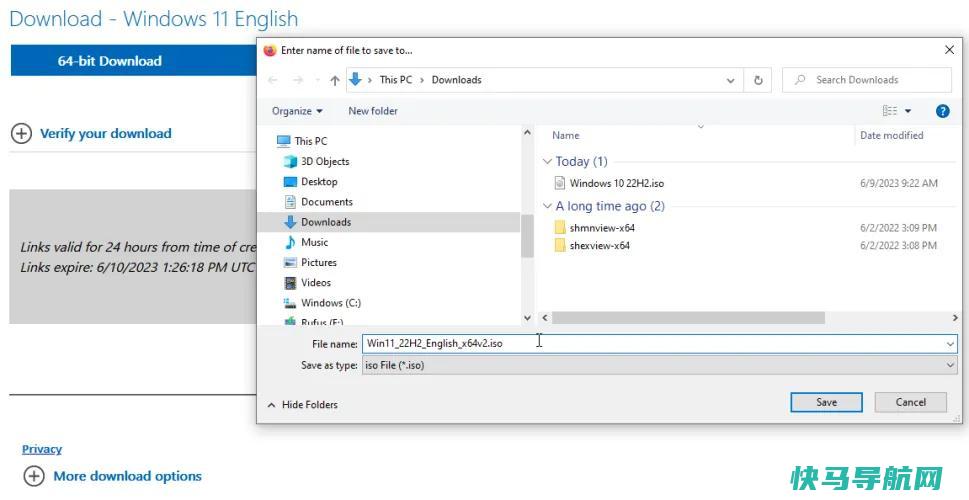
Task: Go back with the left arrow
Action: [x=273, y=80]
